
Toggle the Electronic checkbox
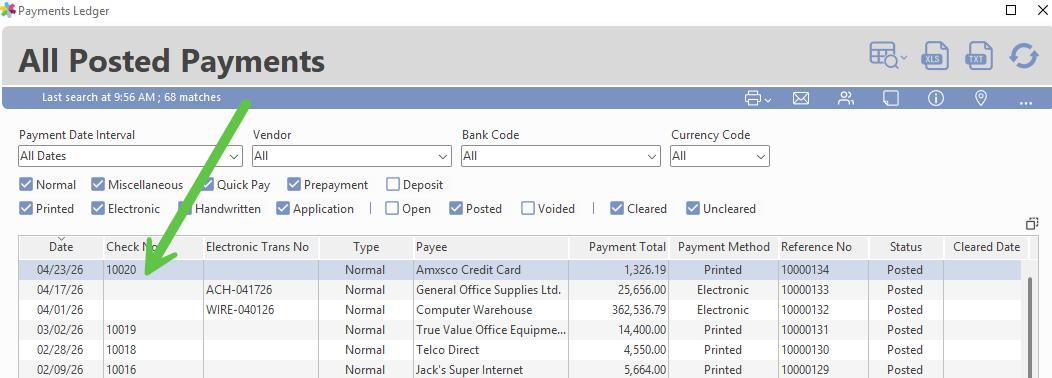(x=98, y=209)
